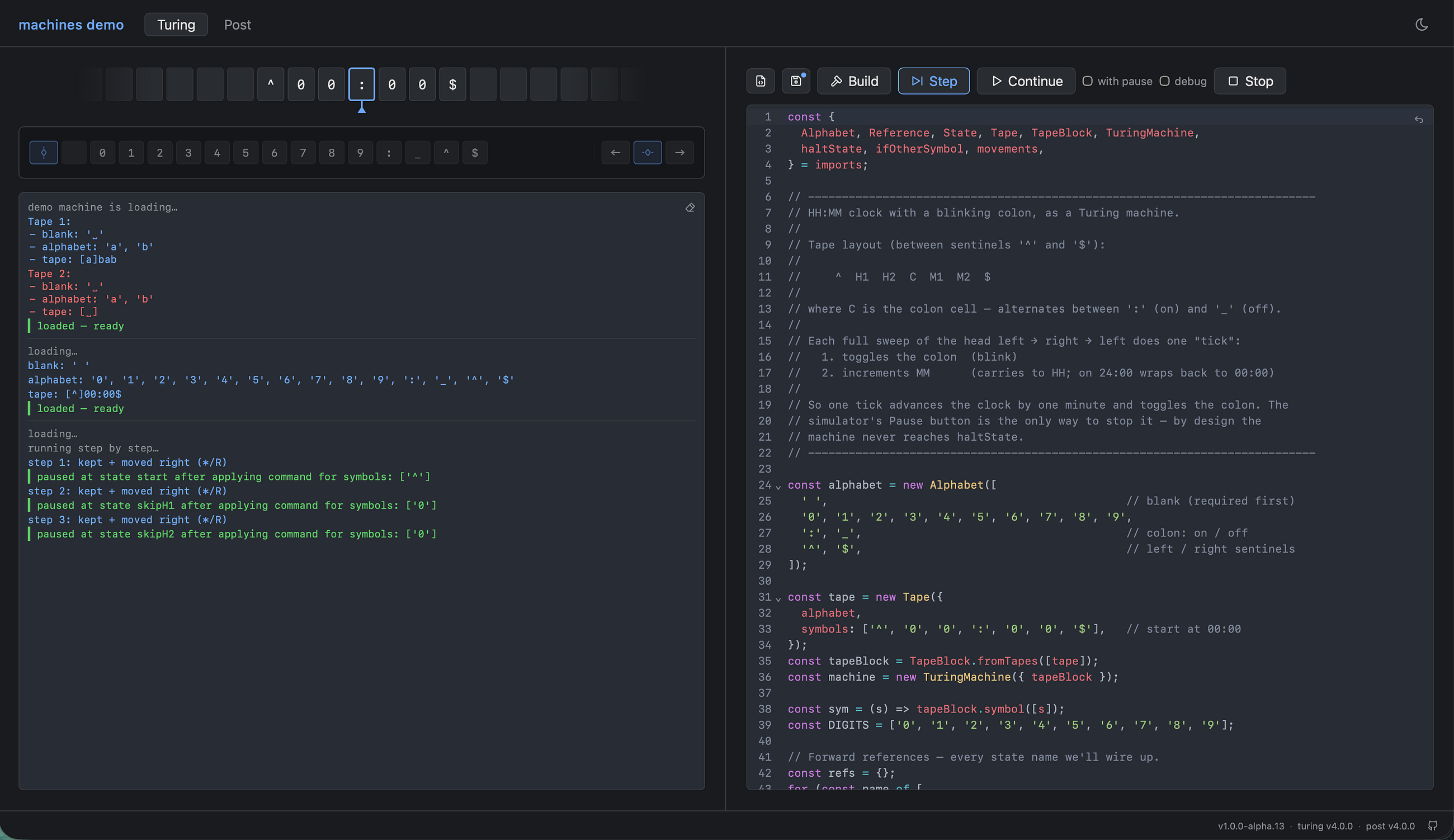Place cursor on 'const tapeBlock' code line 35
The width and height of the screenshot is (1454, 840).
coord(943,661)
